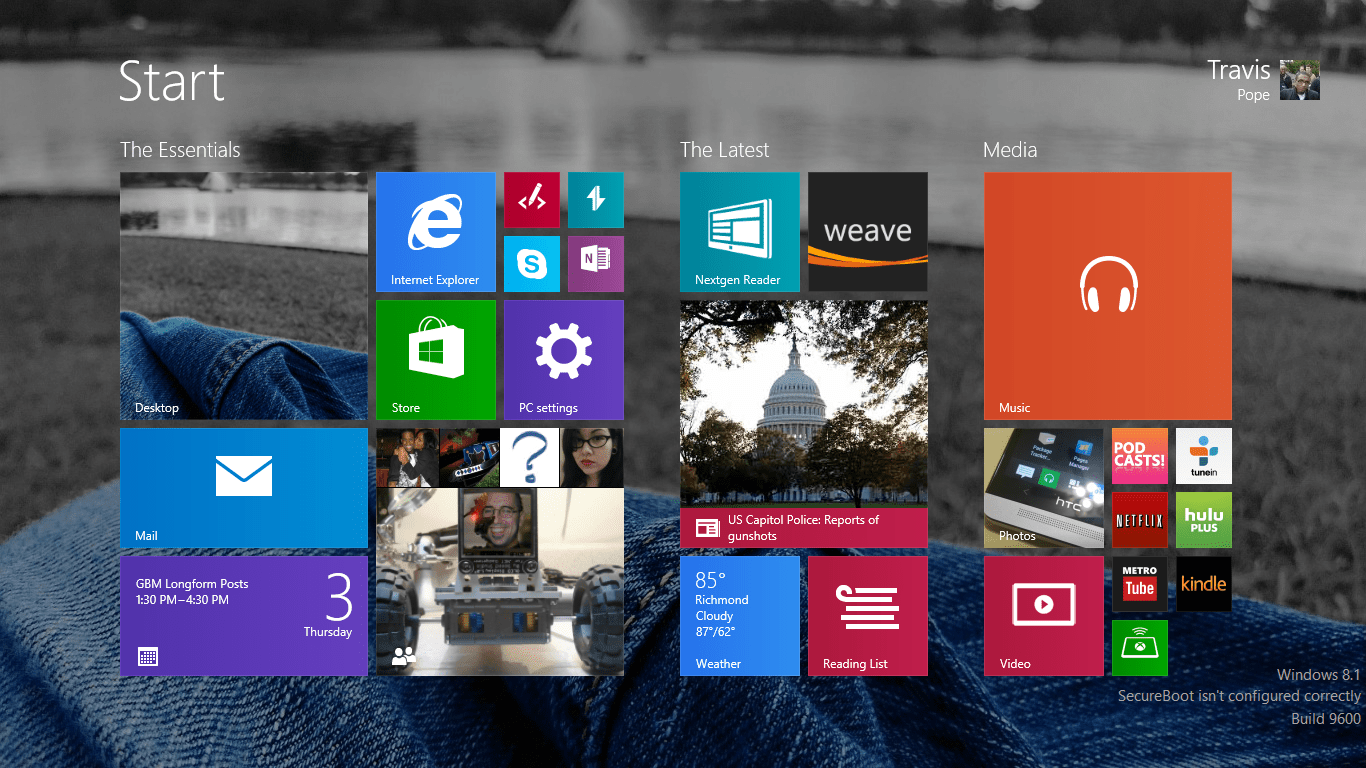Open the Internet Explorer tile

pos(435,232)
